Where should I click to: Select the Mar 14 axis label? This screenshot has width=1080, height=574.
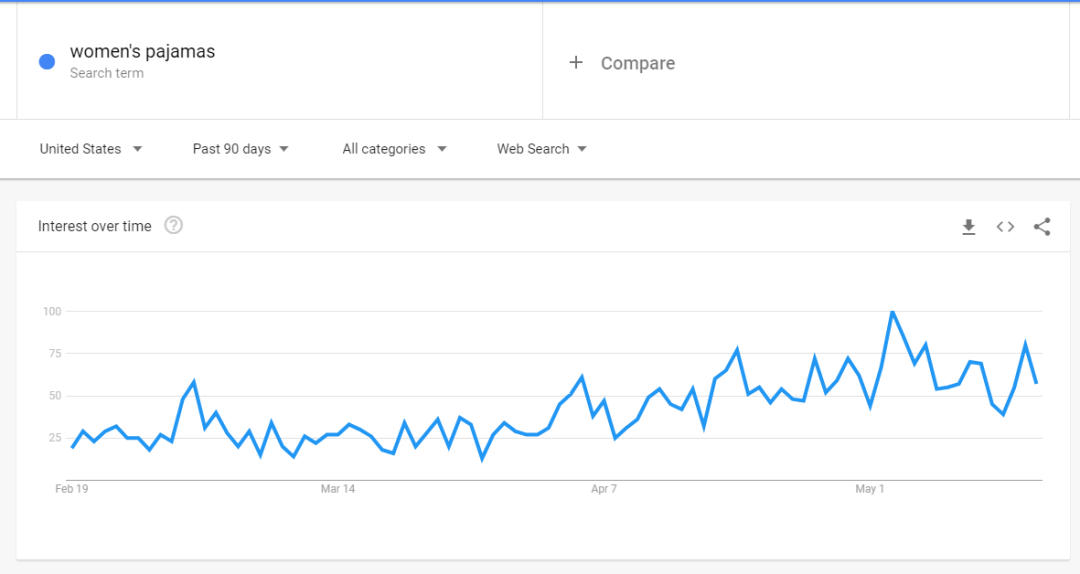click(338, 489)
